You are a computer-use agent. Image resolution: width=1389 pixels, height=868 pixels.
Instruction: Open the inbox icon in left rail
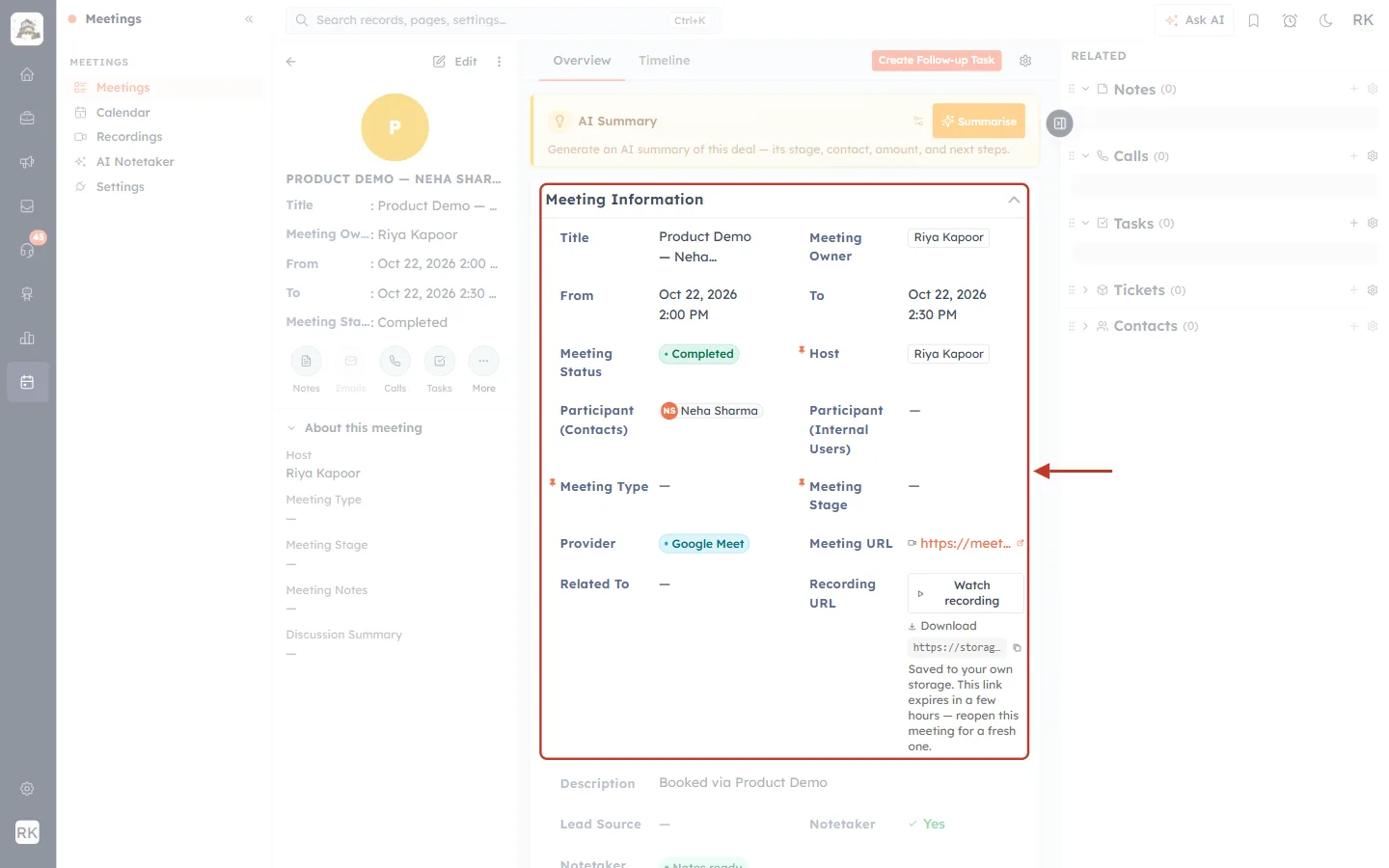27,206
